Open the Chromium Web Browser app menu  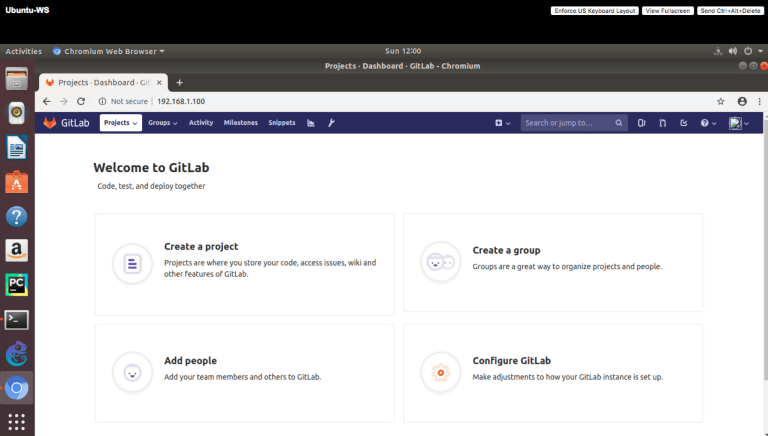coord(108,51)
